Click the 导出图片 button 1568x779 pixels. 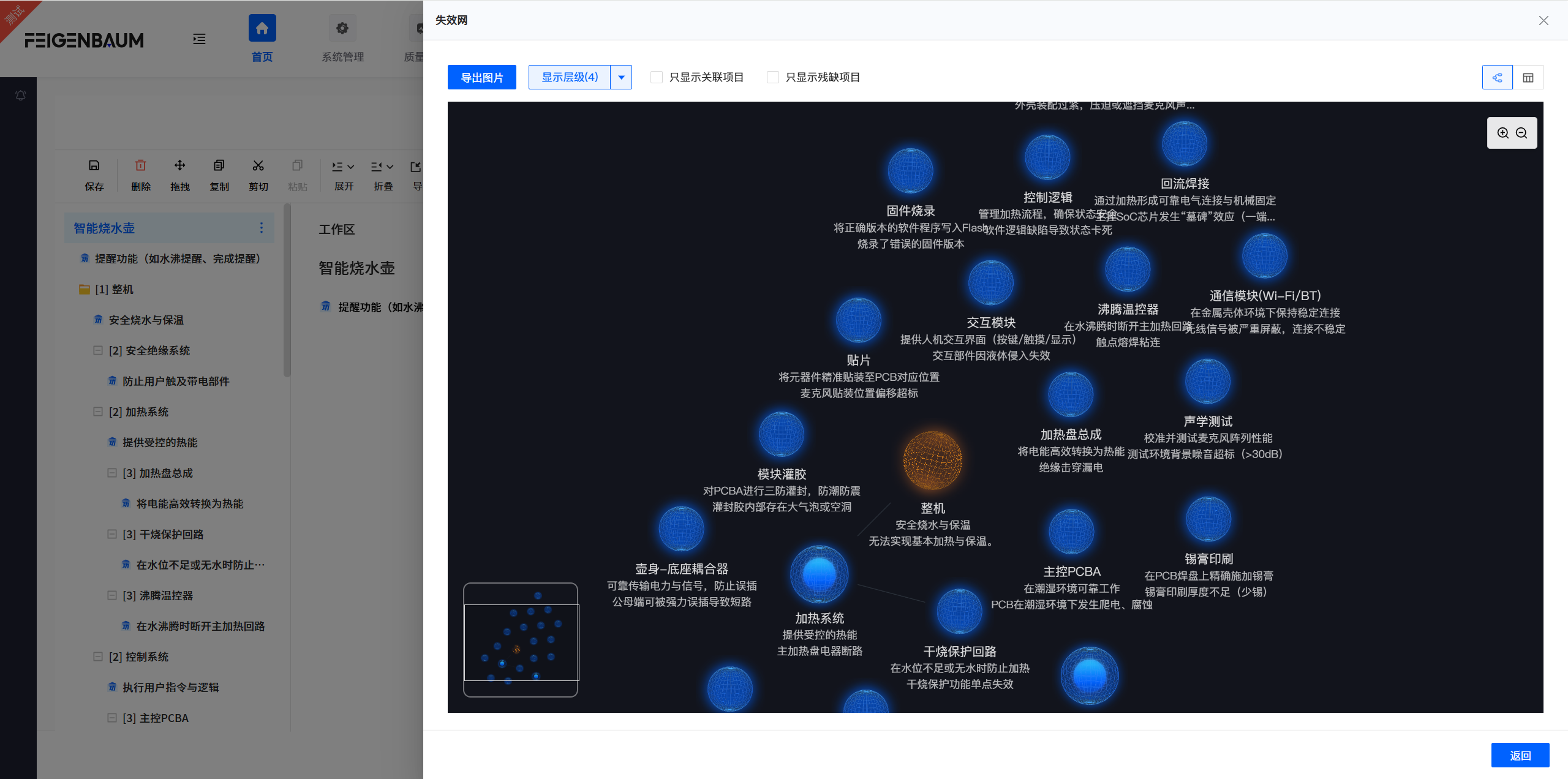[481, 77]
